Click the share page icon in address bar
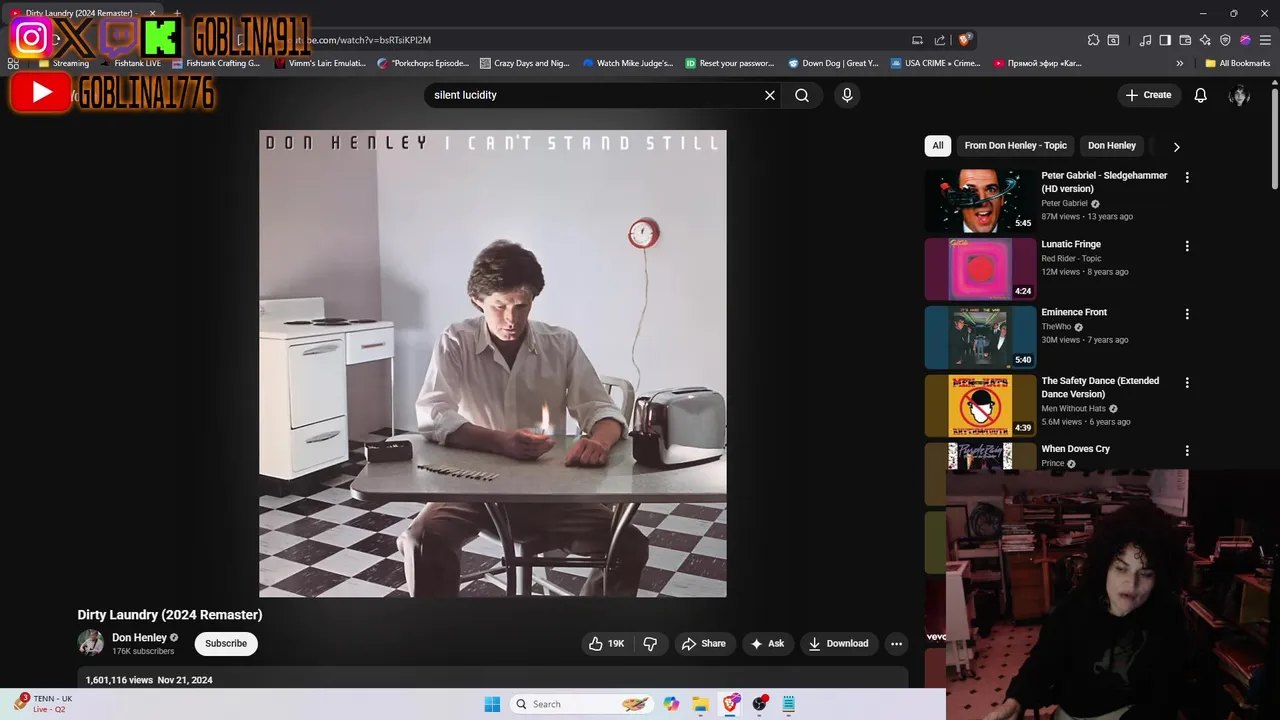This screenshot has width=1280, height=720. tap(940, 40)
